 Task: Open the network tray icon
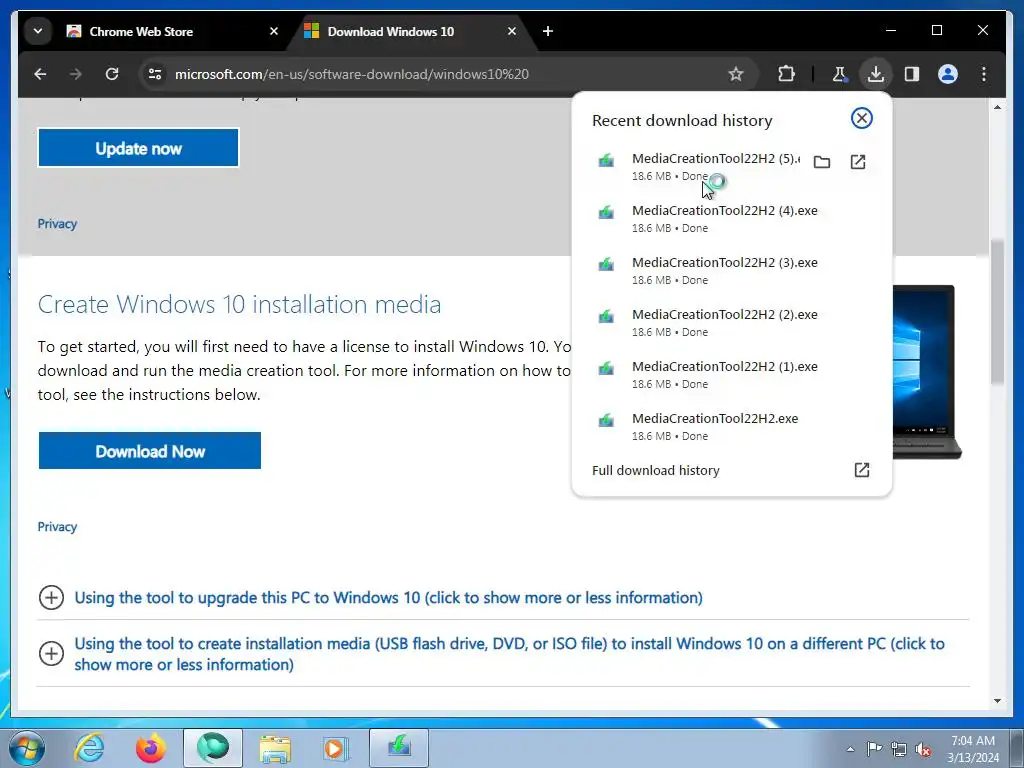pos(899,749)
